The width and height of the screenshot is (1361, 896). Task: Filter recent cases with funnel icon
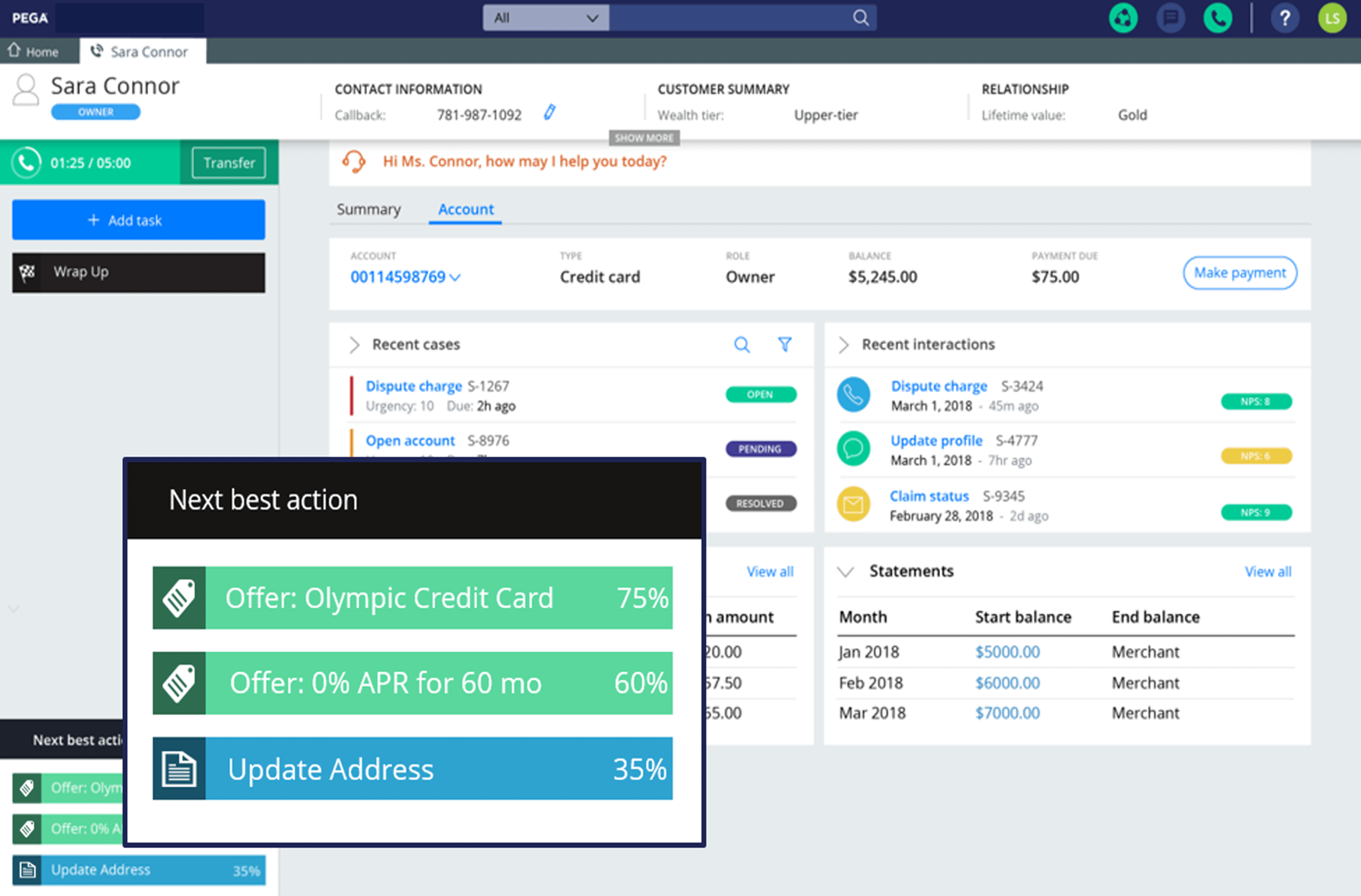785,344
